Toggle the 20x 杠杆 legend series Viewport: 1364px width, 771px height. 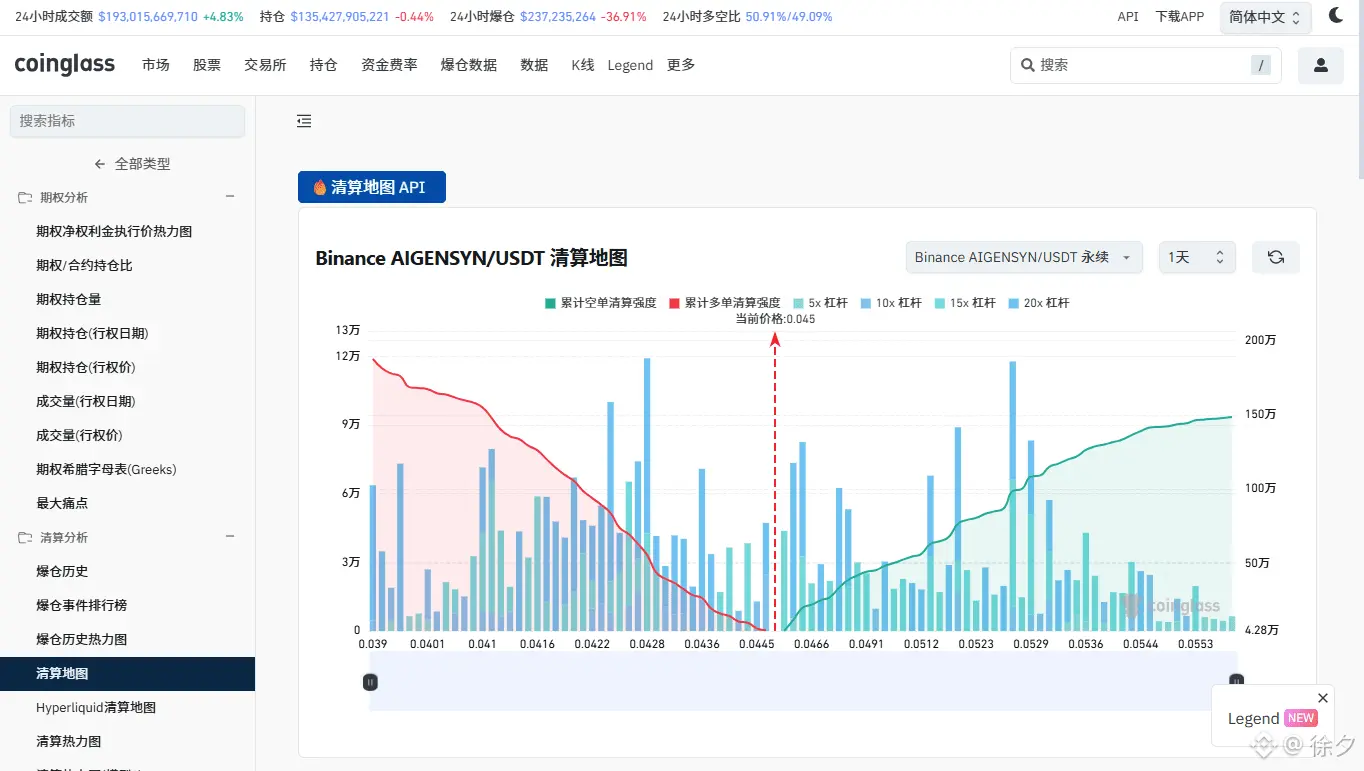point(1039,303)
